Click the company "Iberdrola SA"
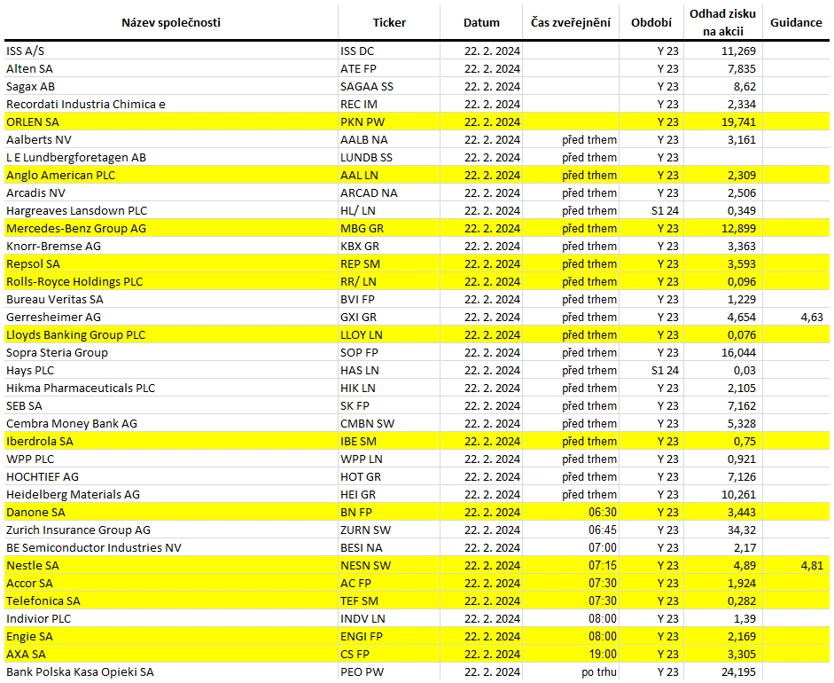The height and width of the screenshot is (683, 834). (40, 442)
